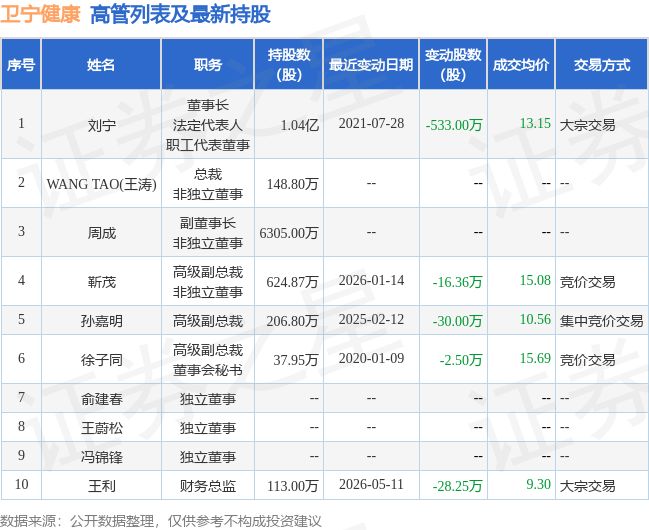Click the holding value 113.00万
This screenshot has height=530, width=649.
pyautogui.click(x=293, y=486)
